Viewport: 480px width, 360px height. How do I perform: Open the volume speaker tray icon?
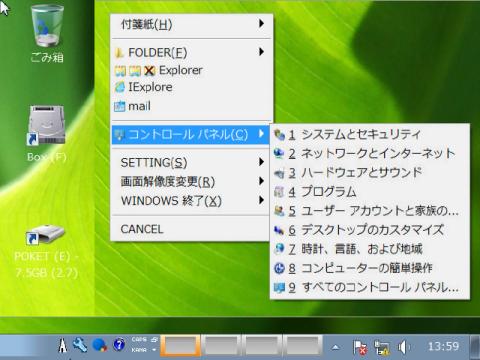point(403,347)
